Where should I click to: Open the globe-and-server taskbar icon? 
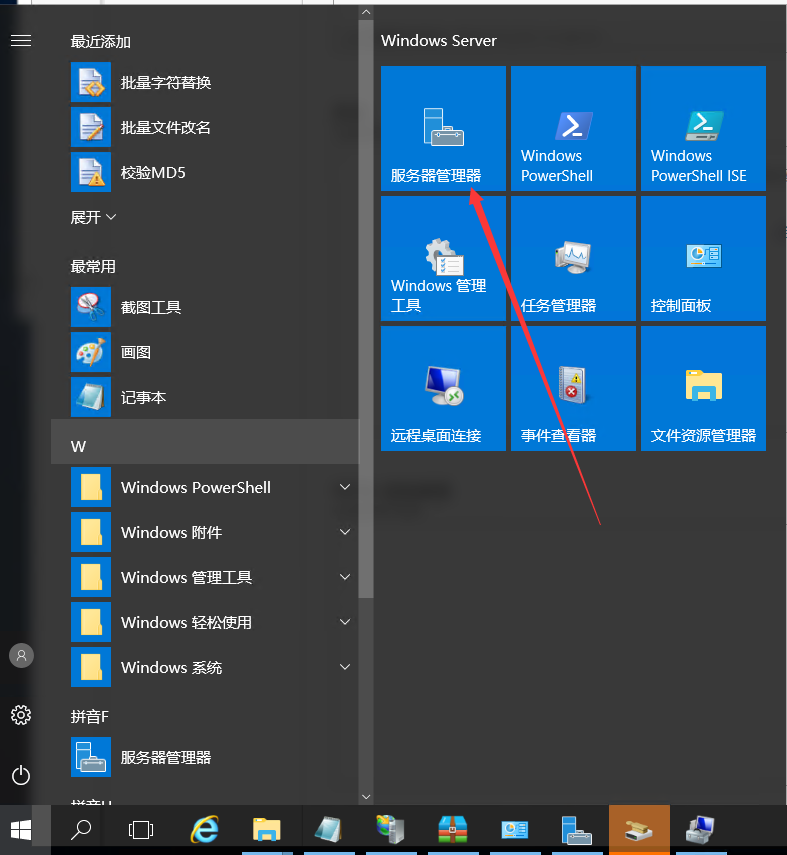coord(391,830)
